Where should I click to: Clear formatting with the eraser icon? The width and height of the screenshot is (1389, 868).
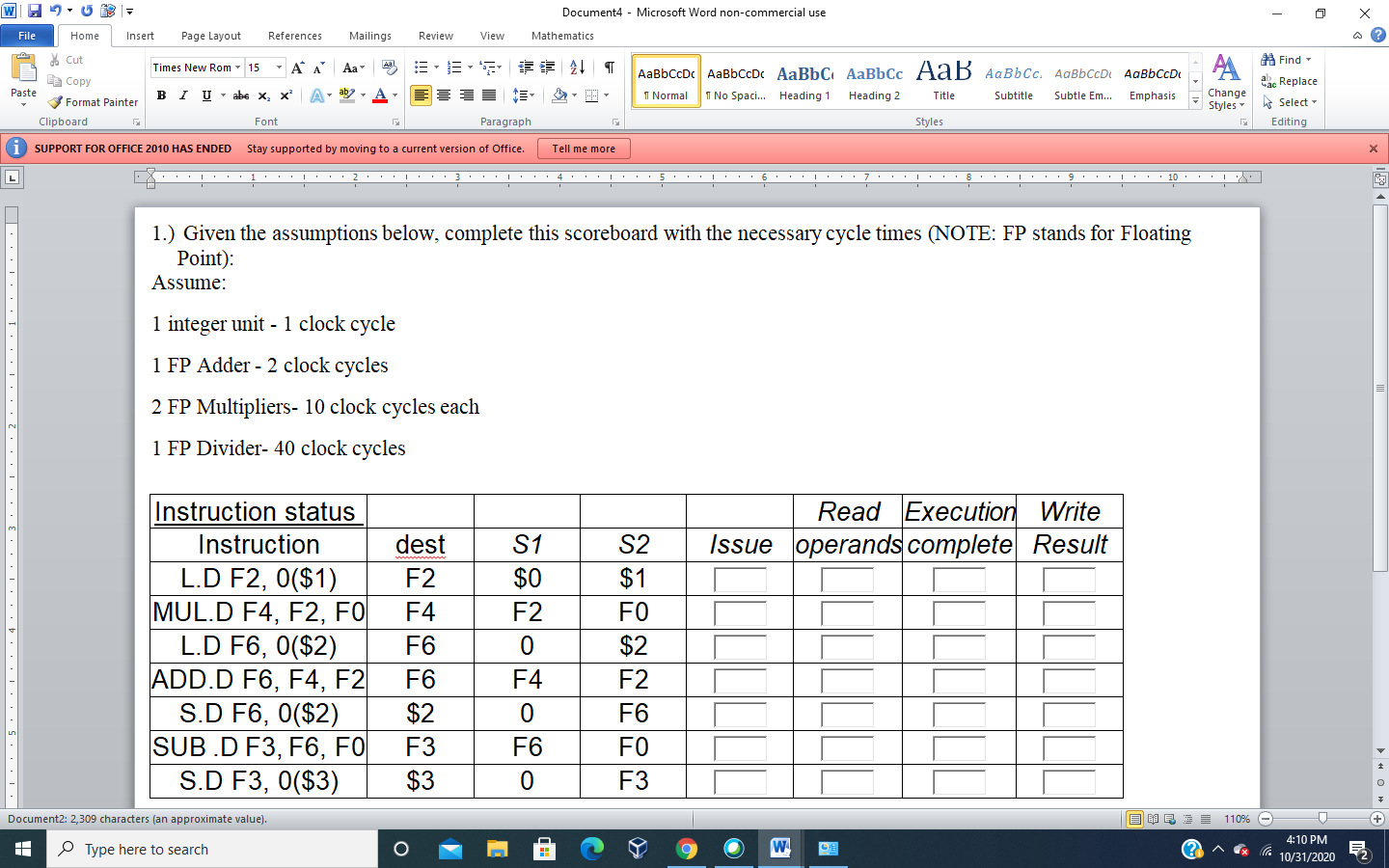pos(390,68)
